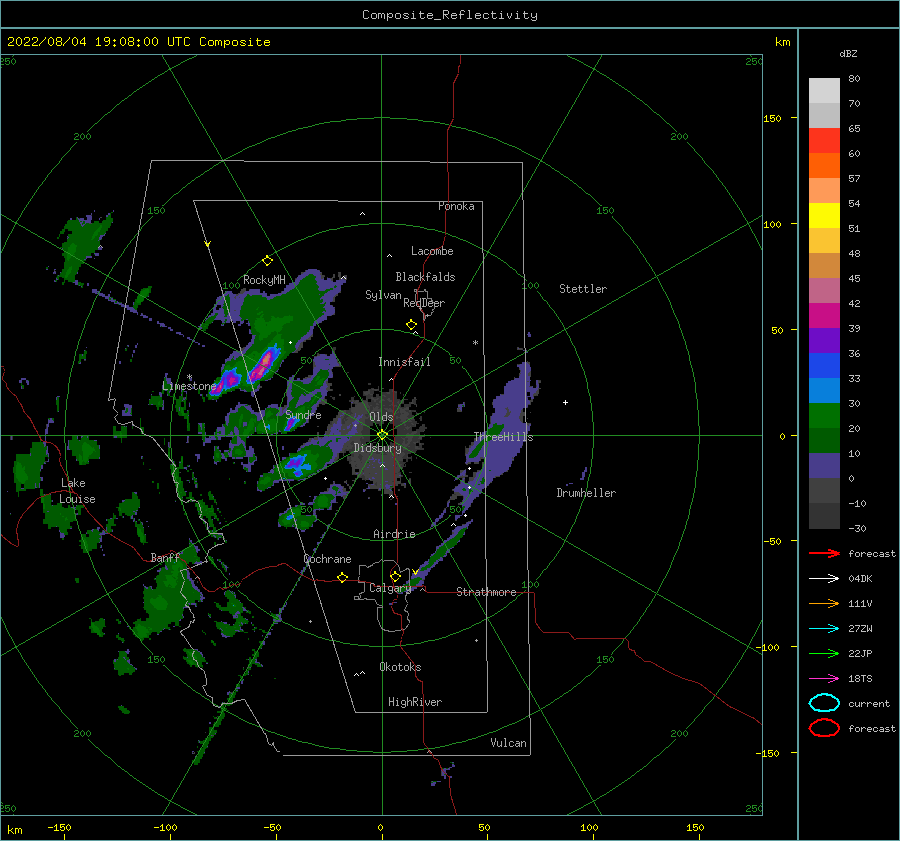Click the asterisk marker east of Innisfail
Screen dimensions: 900x841
click(x=475, y=343)
